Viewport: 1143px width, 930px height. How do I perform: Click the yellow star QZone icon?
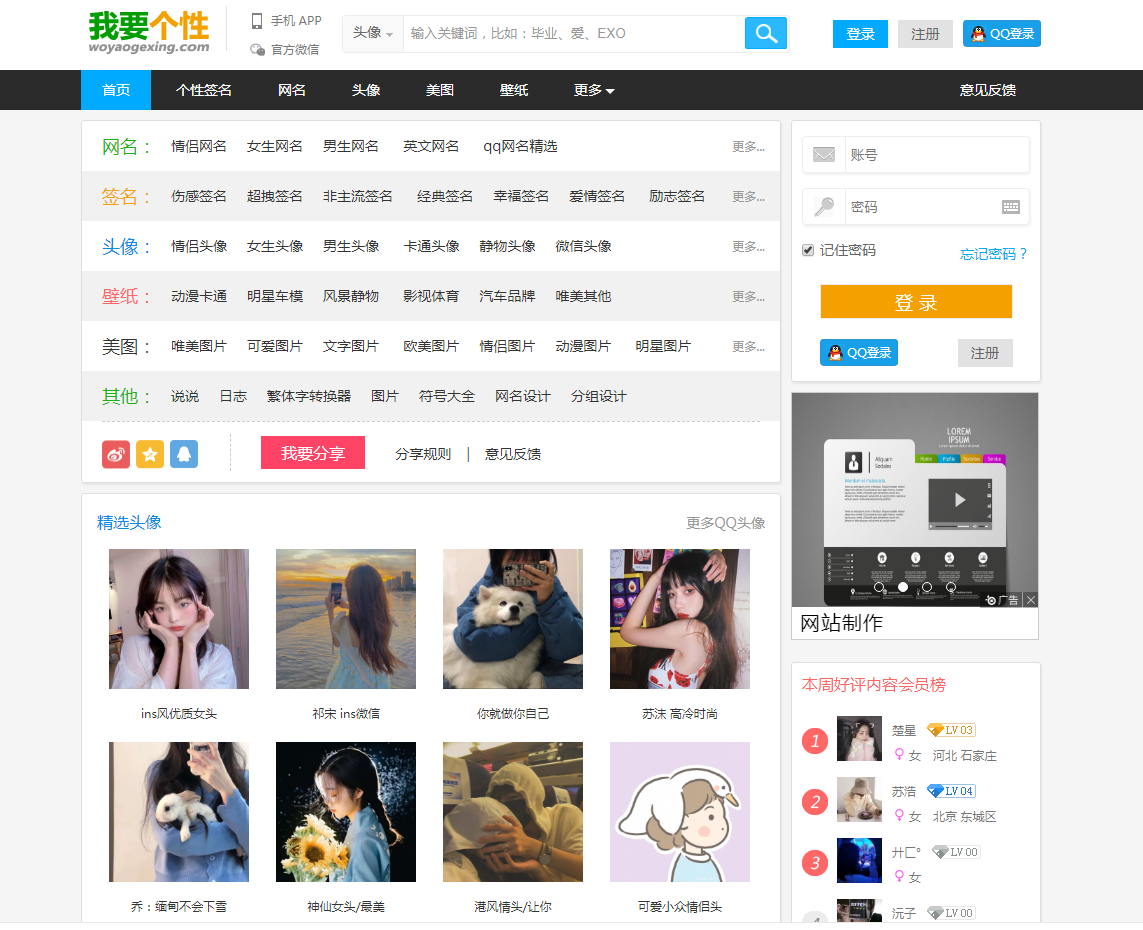150,454
